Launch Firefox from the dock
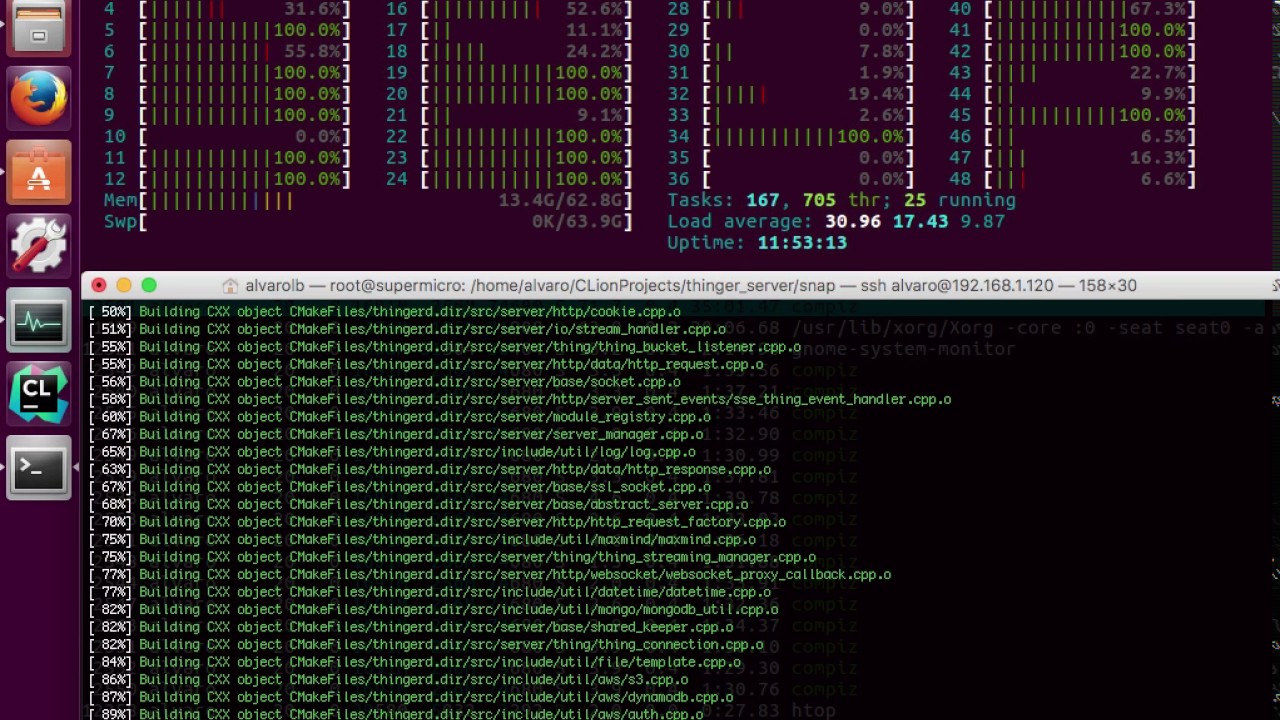The height and width of the screenshot is (720, 1280). coord(39,98)
